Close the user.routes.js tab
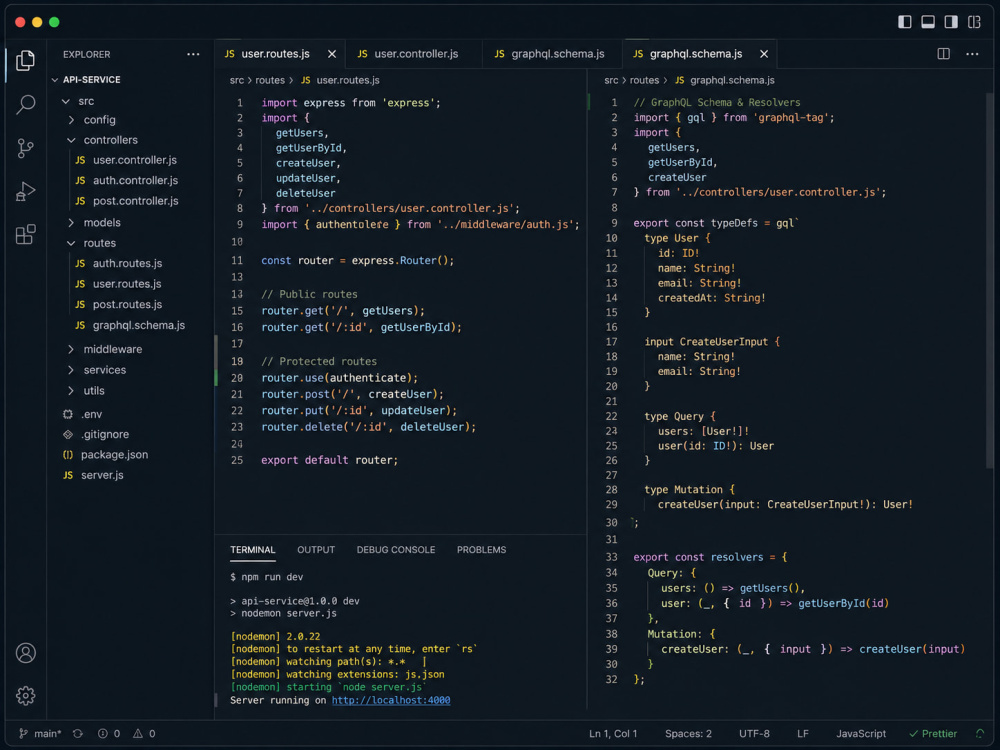 pos(332,54)
